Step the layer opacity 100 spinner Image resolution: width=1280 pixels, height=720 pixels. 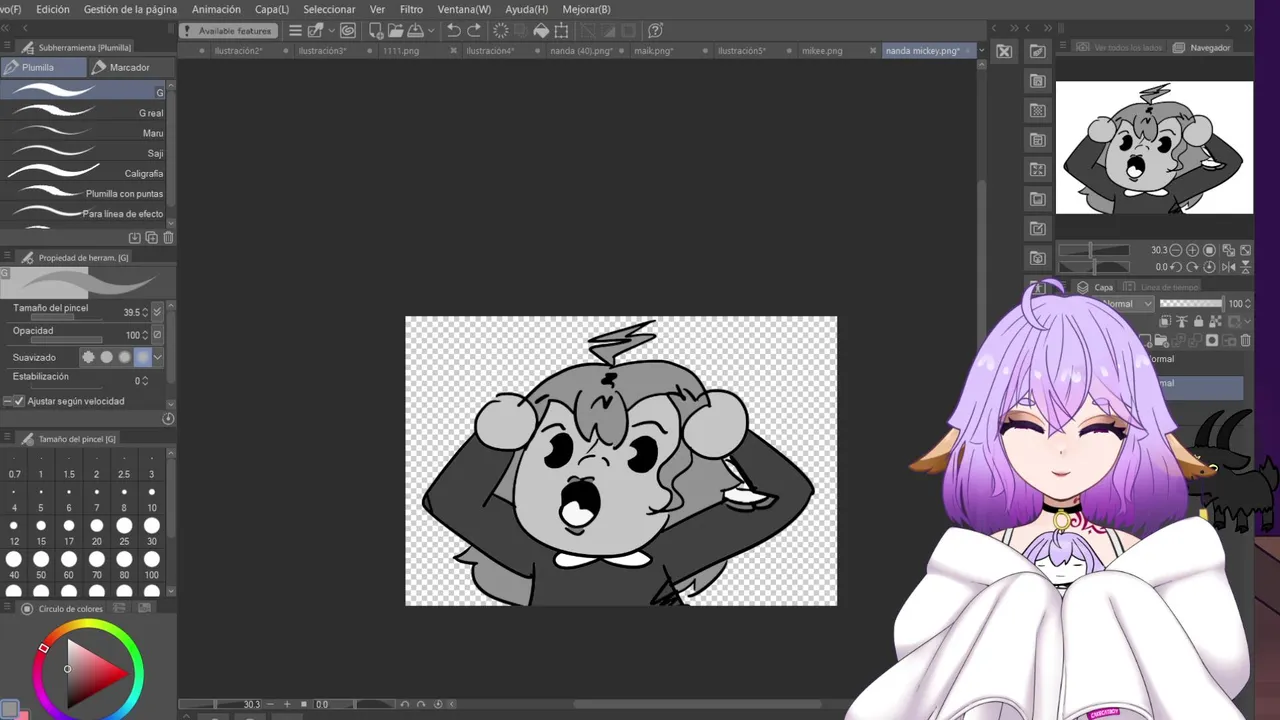1248,303
